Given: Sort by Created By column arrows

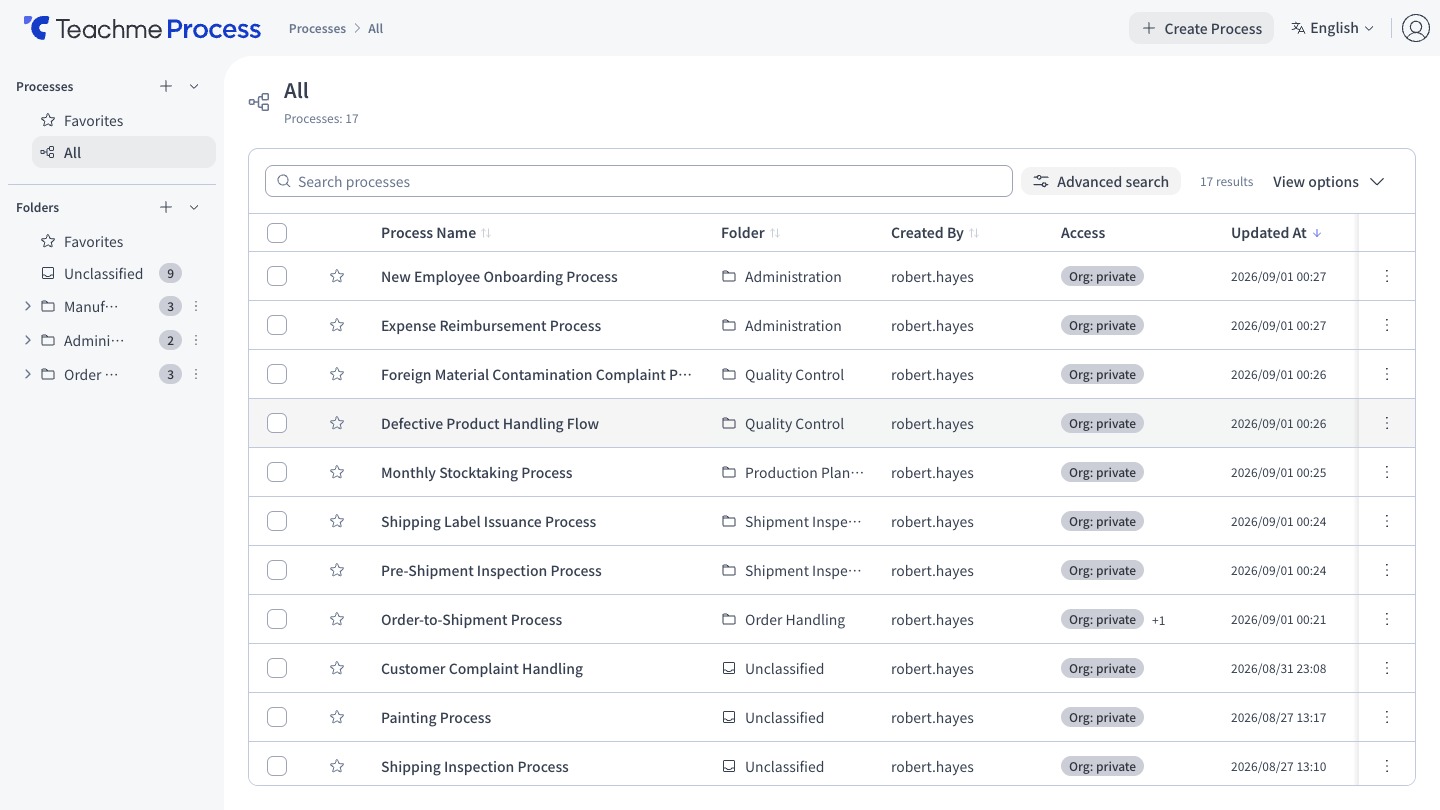Looking at the screenshot, I should coord(974,233).
